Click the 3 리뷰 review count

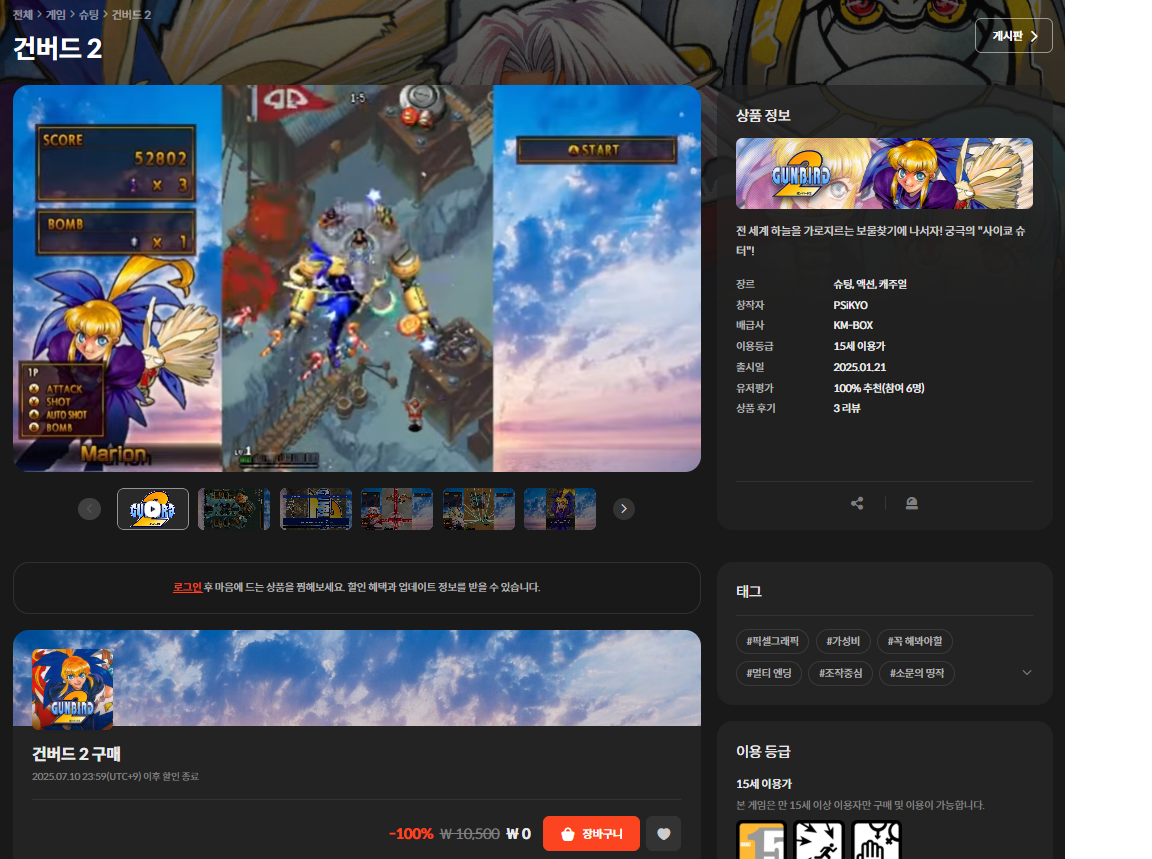click(x=846, y=408)
